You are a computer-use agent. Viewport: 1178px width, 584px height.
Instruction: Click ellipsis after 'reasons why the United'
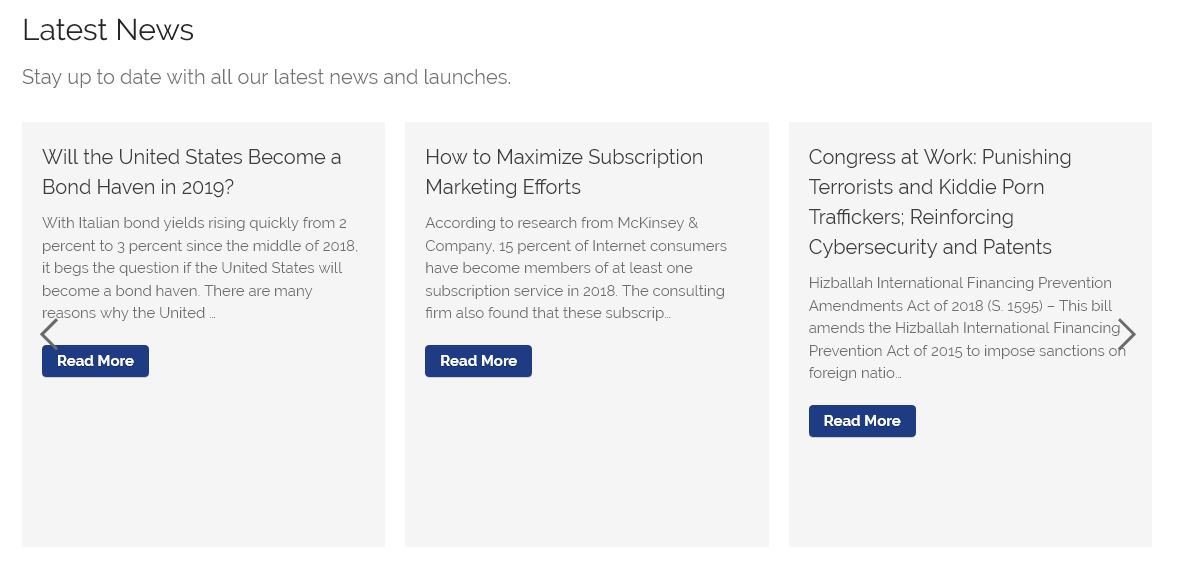[x=213, y=314]
